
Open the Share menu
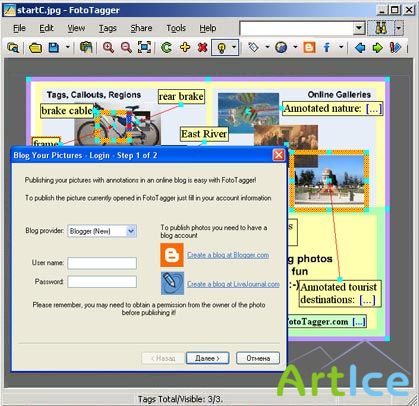(x=141, y=28)
